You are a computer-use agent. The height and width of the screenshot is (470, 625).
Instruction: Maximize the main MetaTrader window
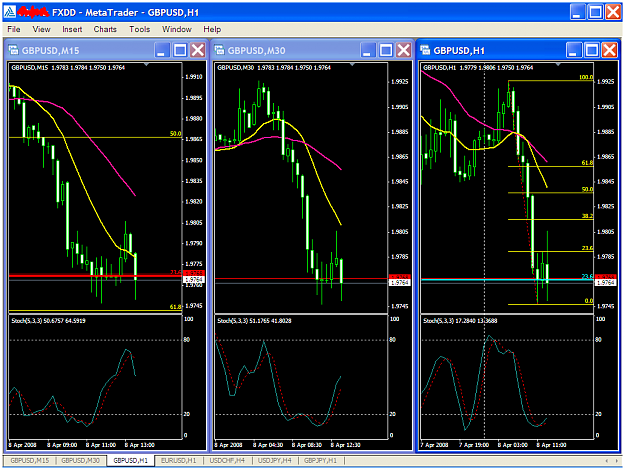(x=596, y=12)
